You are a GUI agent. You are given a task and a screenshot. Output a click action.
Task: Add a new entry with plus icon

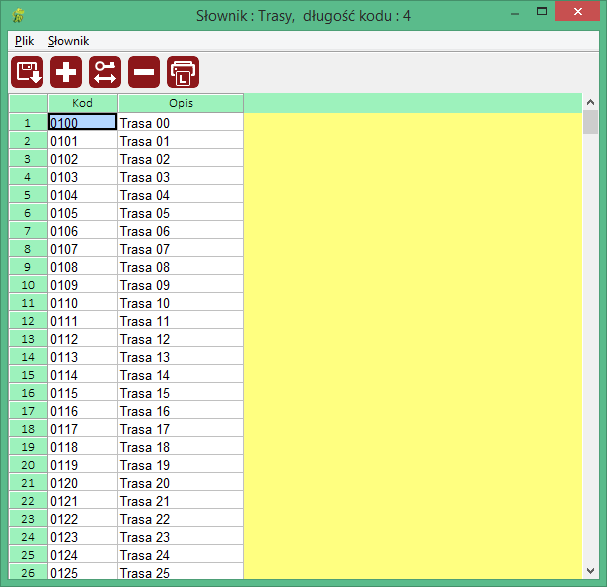(x=66, y=72)
